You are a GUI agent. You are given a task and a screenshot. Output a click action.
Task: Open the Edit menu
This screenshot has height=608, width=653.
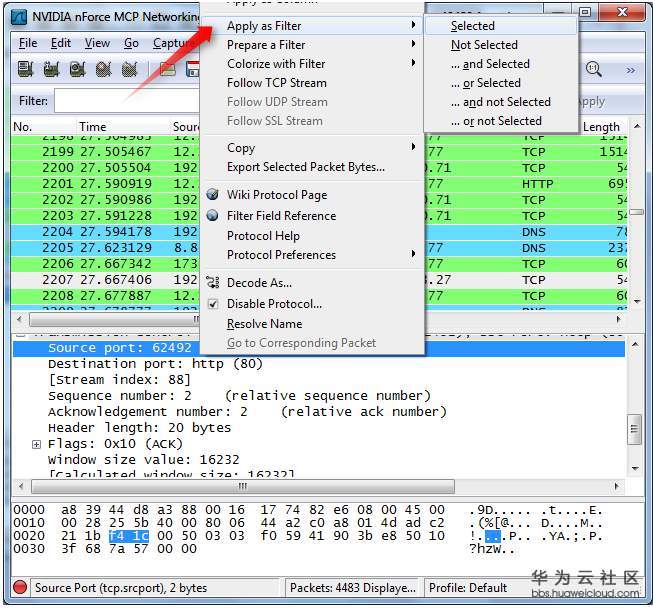point(61,43)
